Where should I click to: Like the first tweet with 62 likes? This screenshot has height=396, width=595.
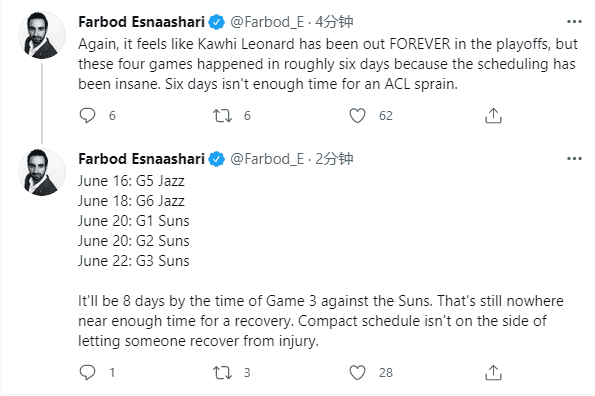(x=357, y=116)
